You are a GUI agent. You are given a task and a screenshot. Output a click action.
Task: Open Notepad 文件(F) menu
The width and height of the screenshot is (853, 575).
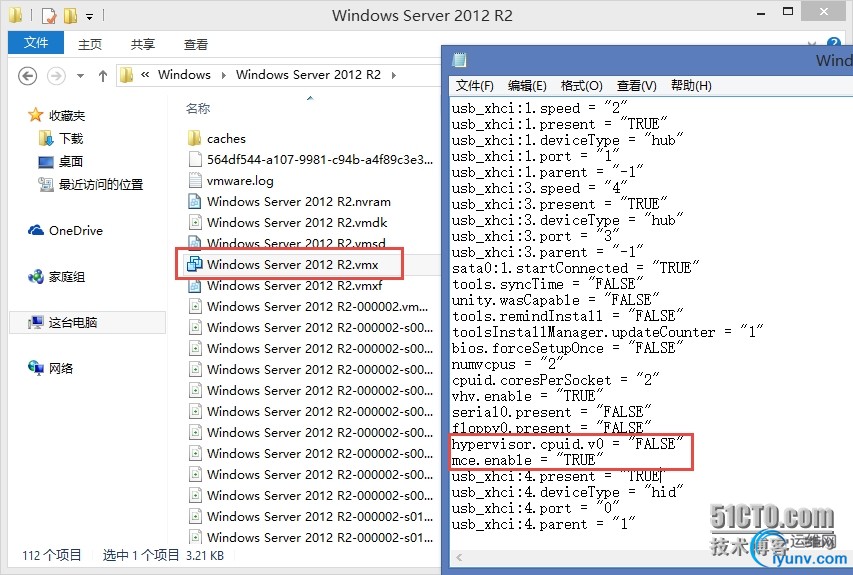474,85
